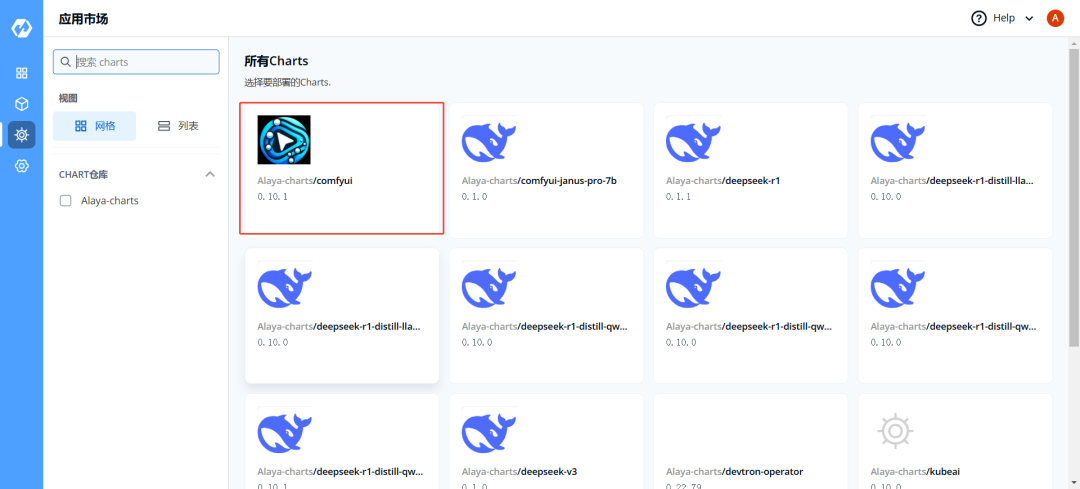Open the four-squares dashboard icon in sidebar
This screenshot has width=1080, height=489.
coord(21,73)
